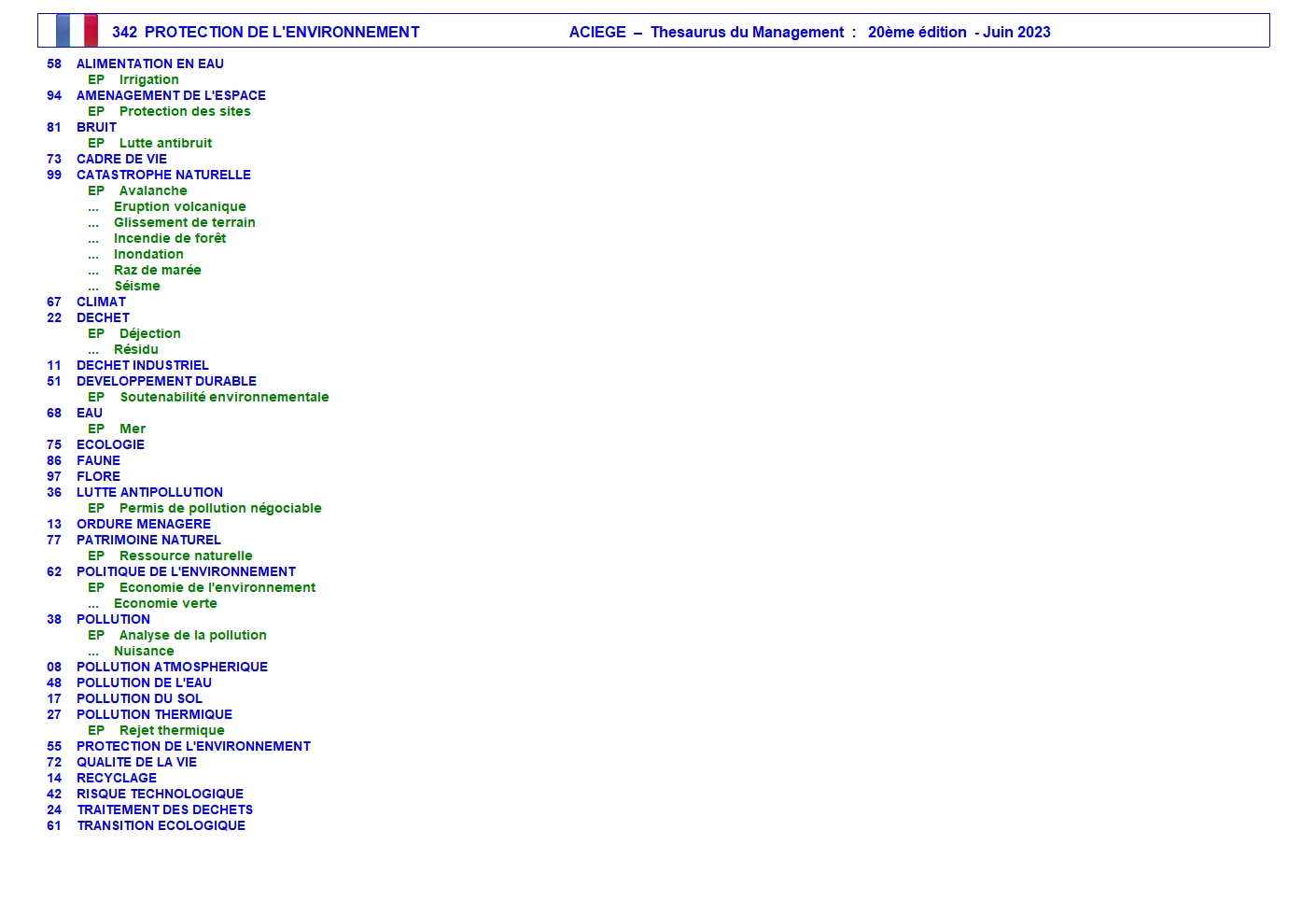Click Permis de pollution négociable term
The height and width of the screenshot is (915, 1316).
pyautogui.click(x=219, y=508)
